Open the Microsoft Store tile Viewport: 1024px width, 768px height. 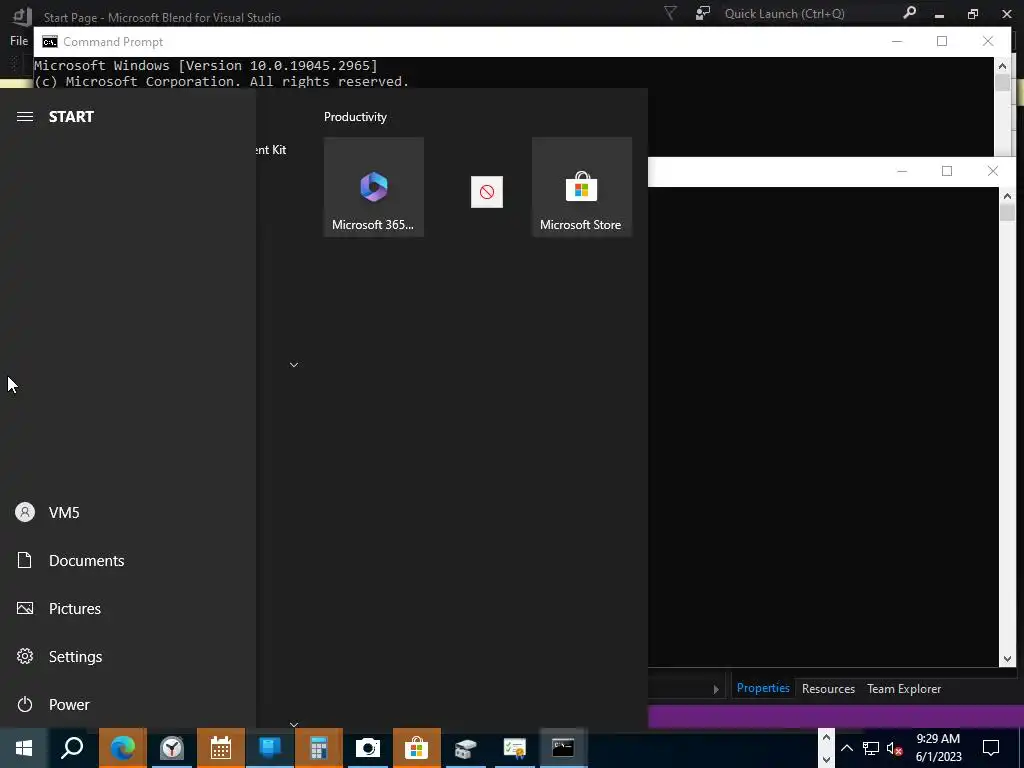pos(581,187)
